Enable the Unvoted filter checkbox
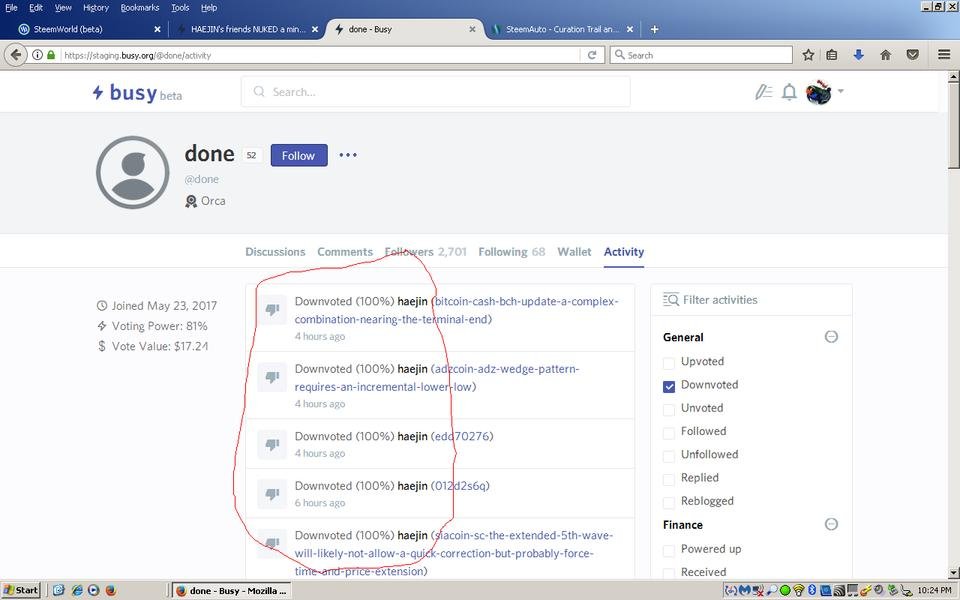 click(x=669, y=410)
